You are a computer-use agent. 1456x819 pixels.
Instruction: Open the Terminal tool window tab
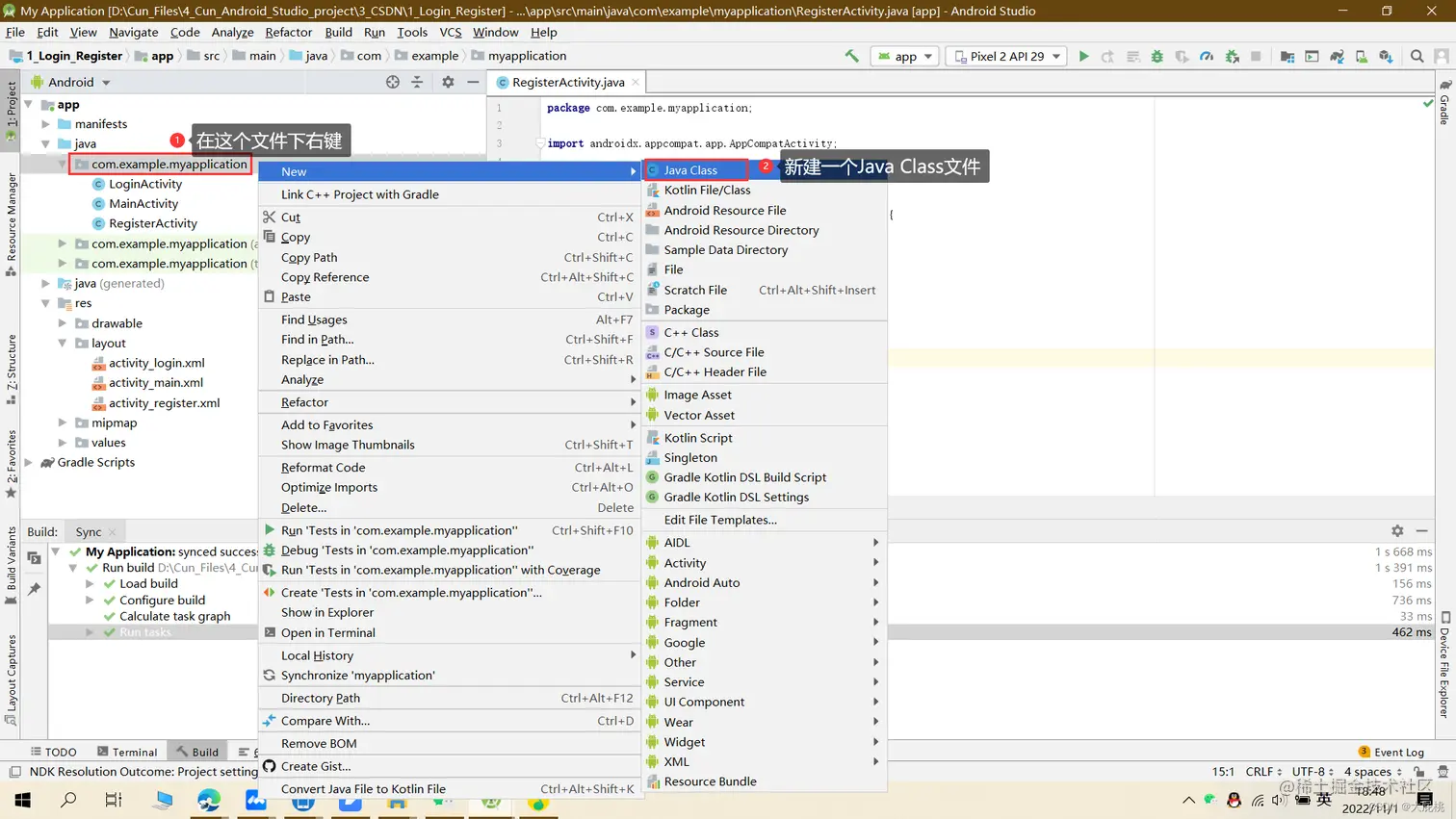point(127,752)
